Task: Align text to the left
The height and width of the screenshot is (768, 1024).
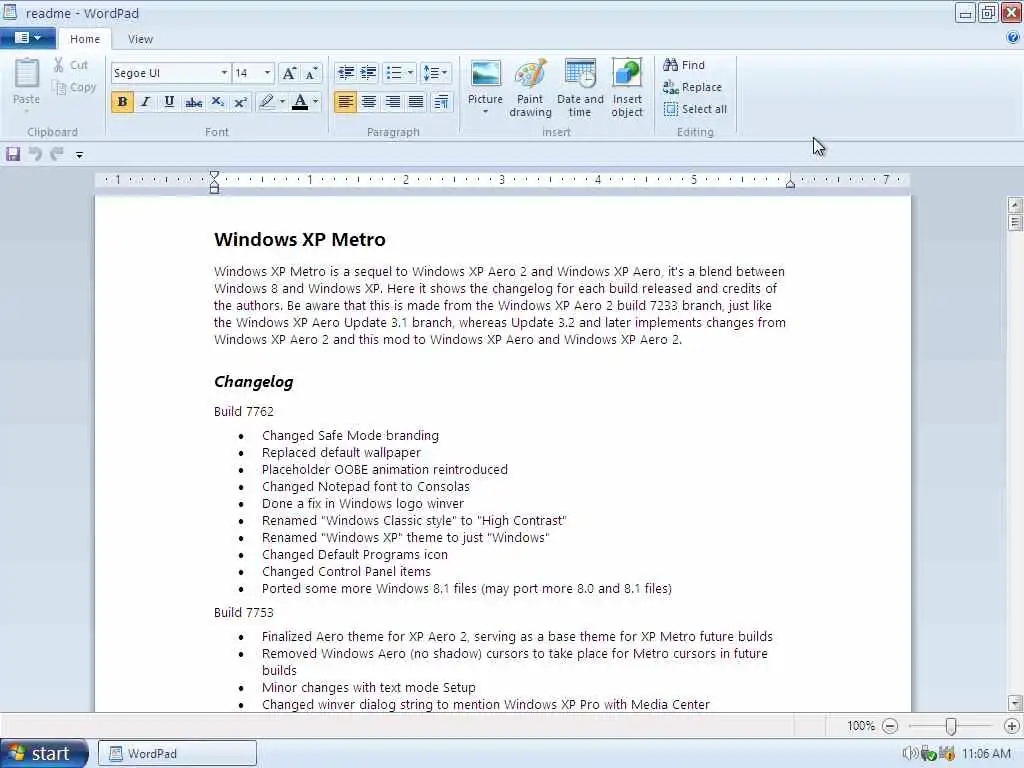Action: [345, 102]
